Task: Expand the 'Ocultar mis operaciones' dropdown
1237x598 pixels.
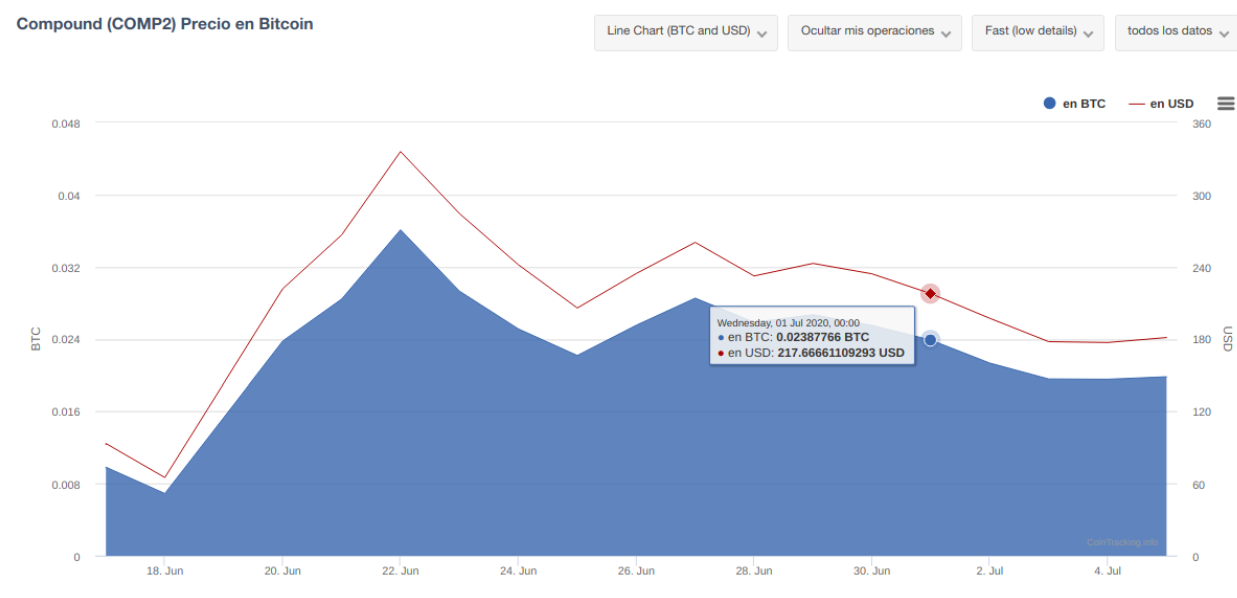Action: click(874, 31)
